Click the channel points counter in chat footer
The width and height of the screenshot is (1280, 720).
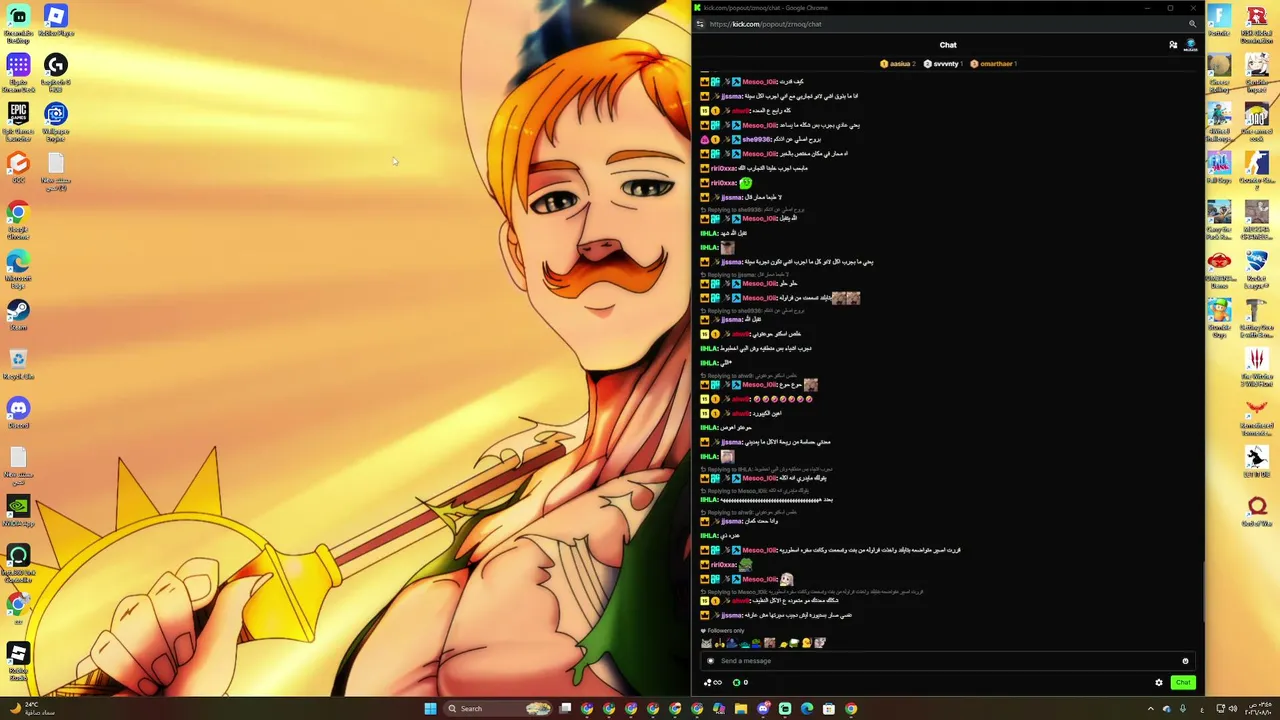[740, 683]
